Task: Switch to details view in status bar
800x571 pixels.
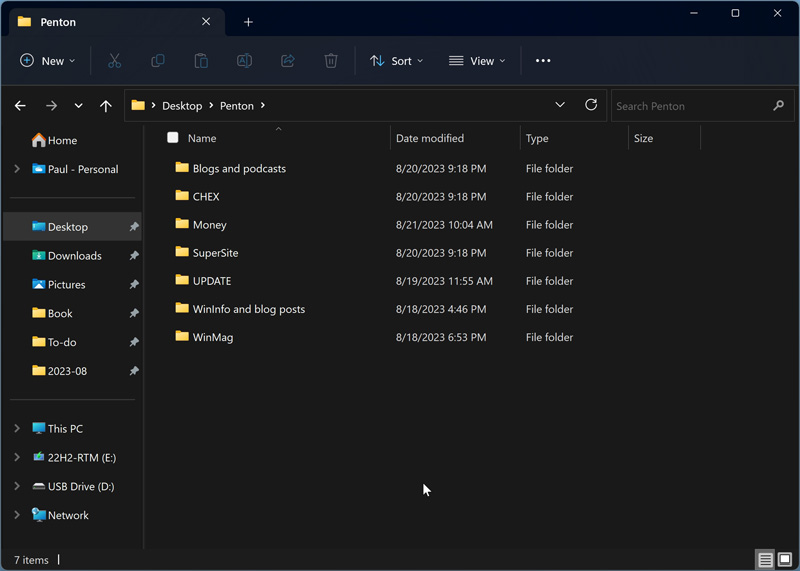Action: coord(765,560)
